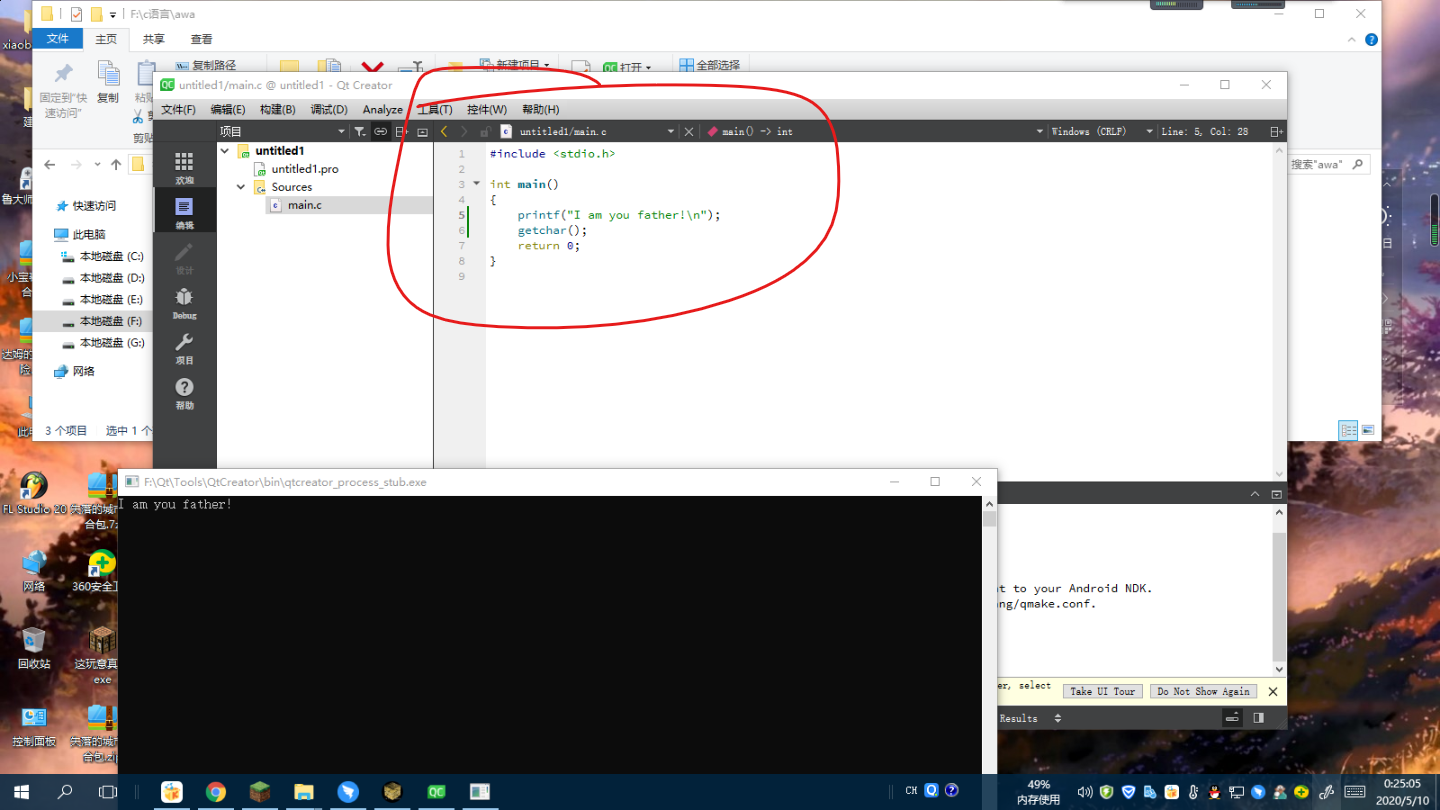The image size is (1440, 810).
Task: Open the Help (帮助) question mark mode
Action: (x=184, y=393)
